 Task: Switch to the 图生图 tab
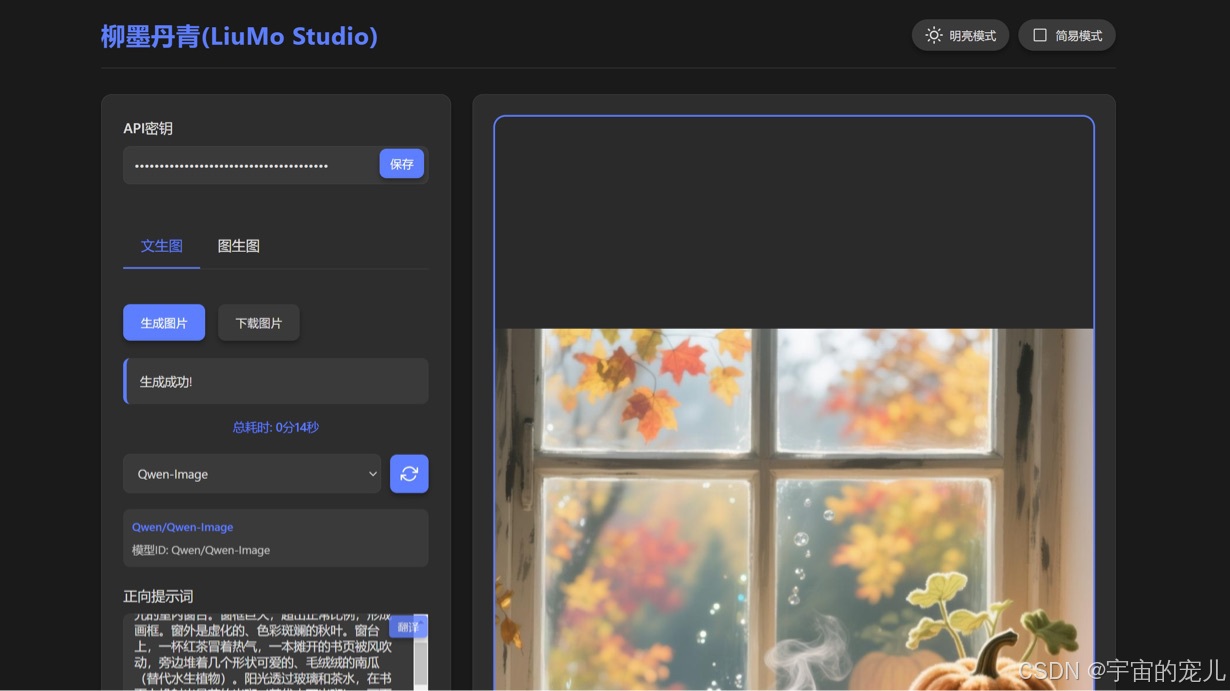(x=239, y=246)
